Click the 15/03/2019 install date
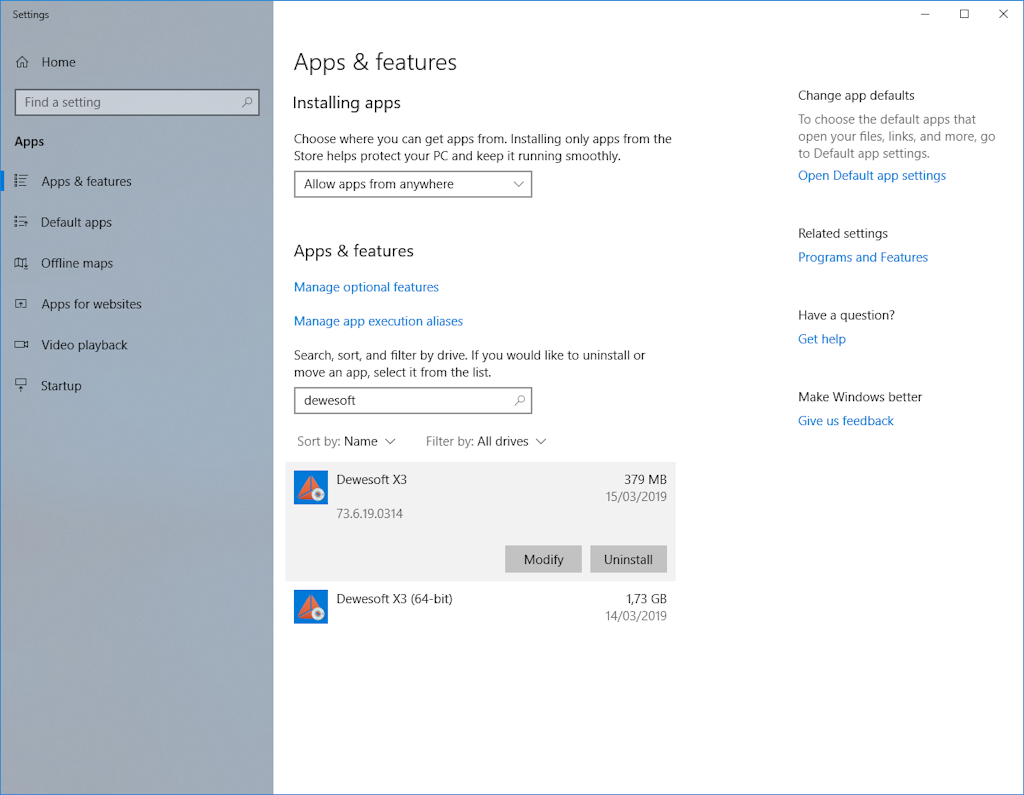The image size is (1024, 795). coord(635,496)
